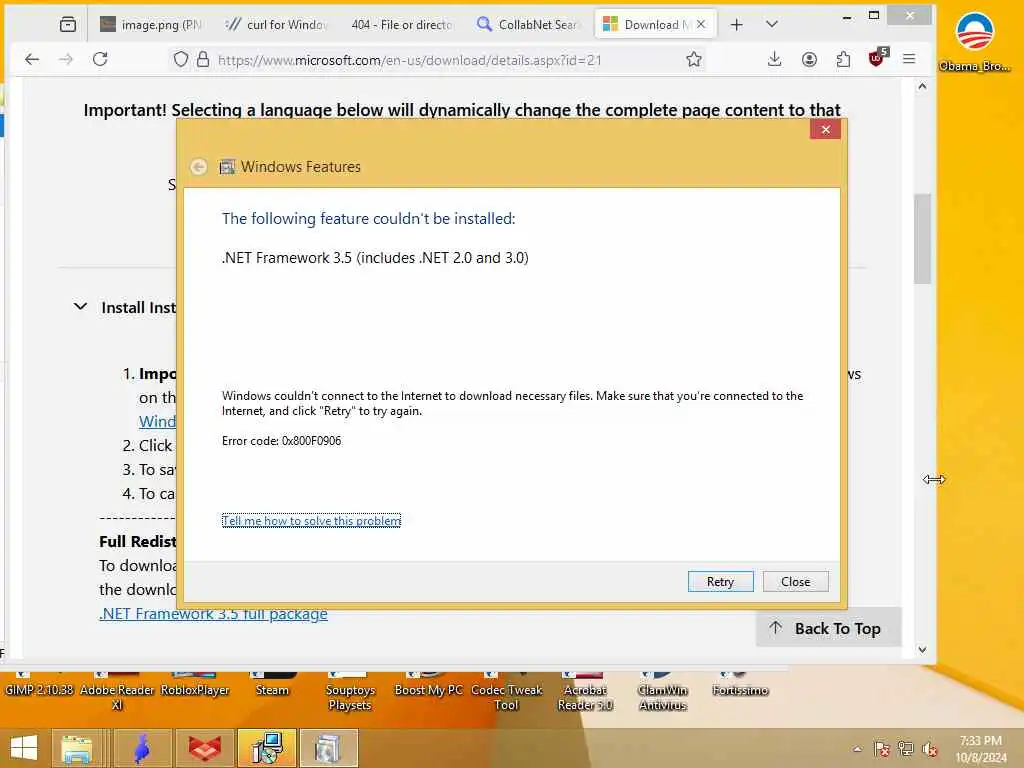Open ClamWin Antivirus desktop shortcut
Viewport: 1024px width, 768px height.
[663, 692]
